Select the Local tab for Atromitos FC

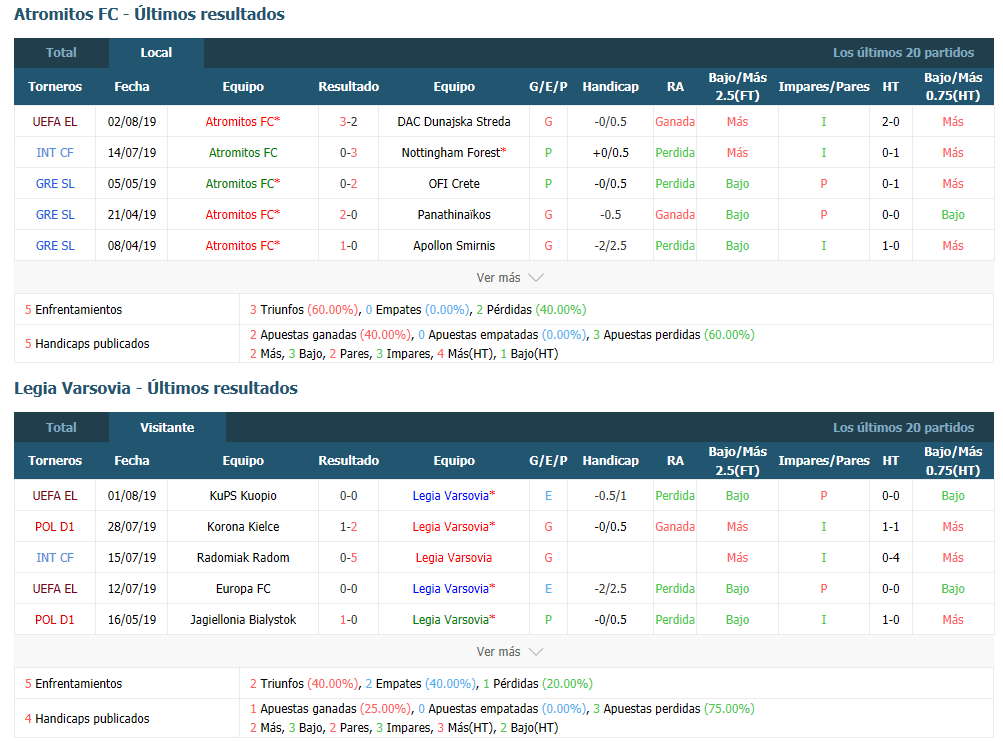(x=156, y=53)
